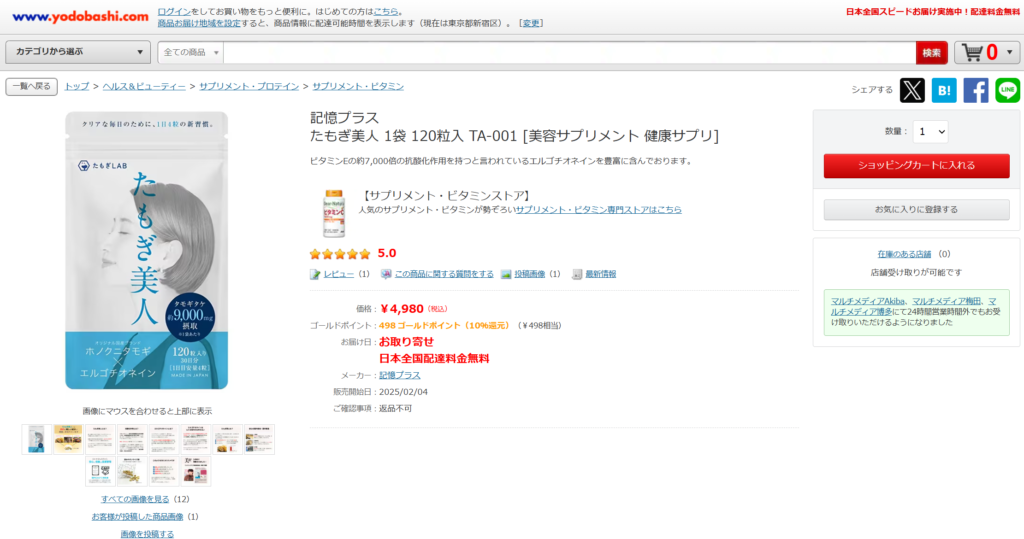Click お気に入りに登録する button
This screenshot has width=1024, height=539.
(916, 210)
